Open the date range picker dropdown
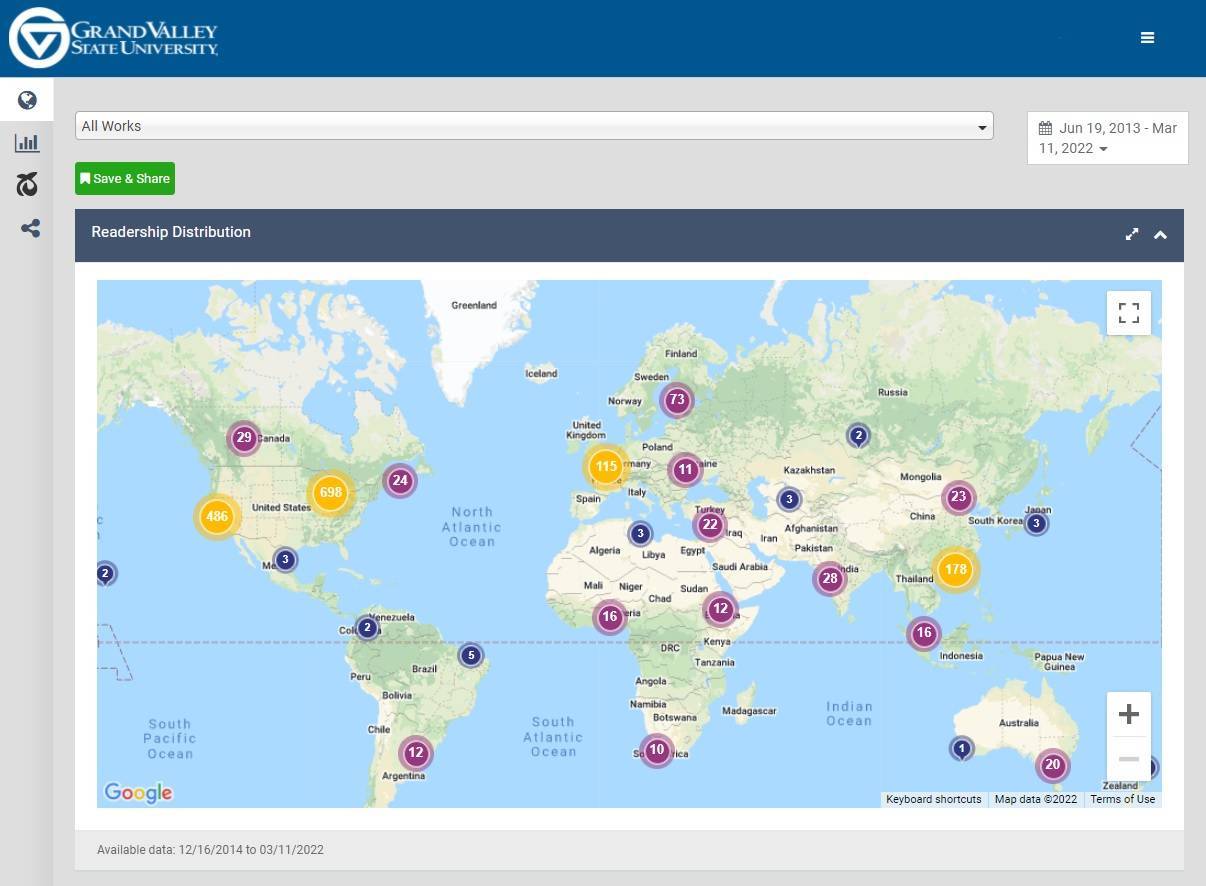This screenshot has height=886, width=1206. (x=1107, y=138)
